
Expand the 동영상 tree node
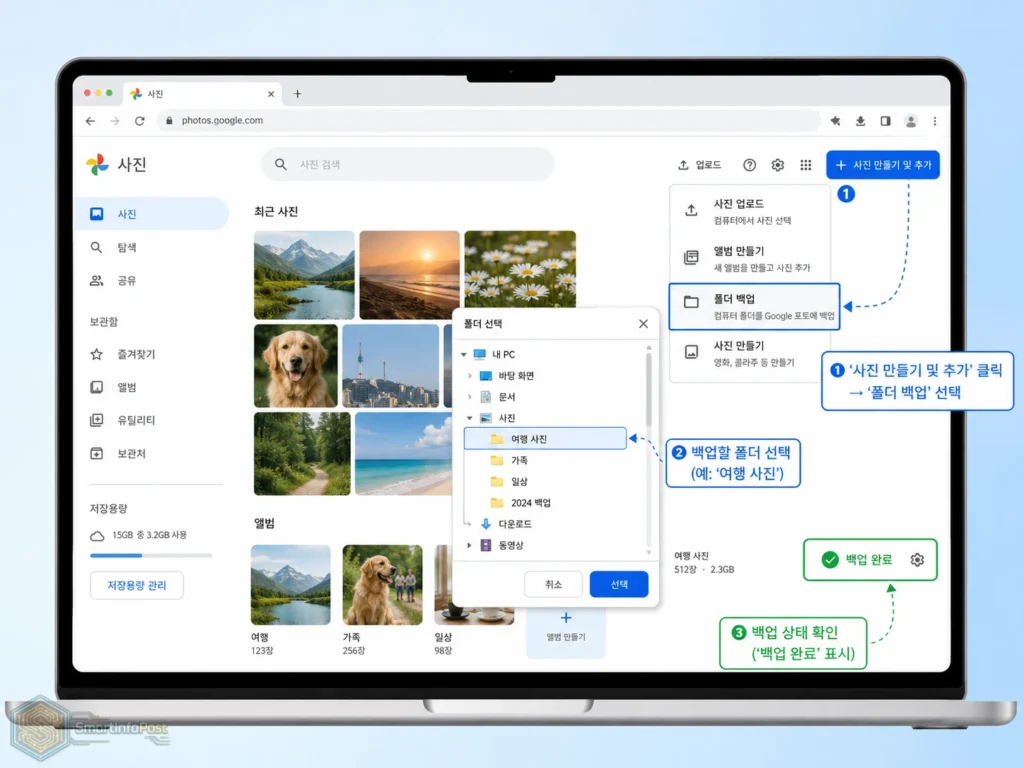pyautogui.click(x=470, y=545)
